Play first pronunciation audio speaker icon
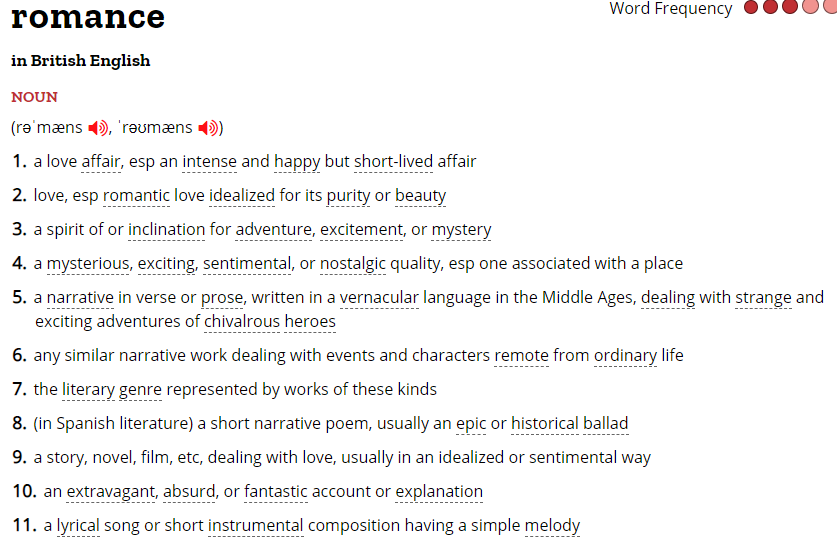This screenshot has height=545, width=837. [97, 128]
